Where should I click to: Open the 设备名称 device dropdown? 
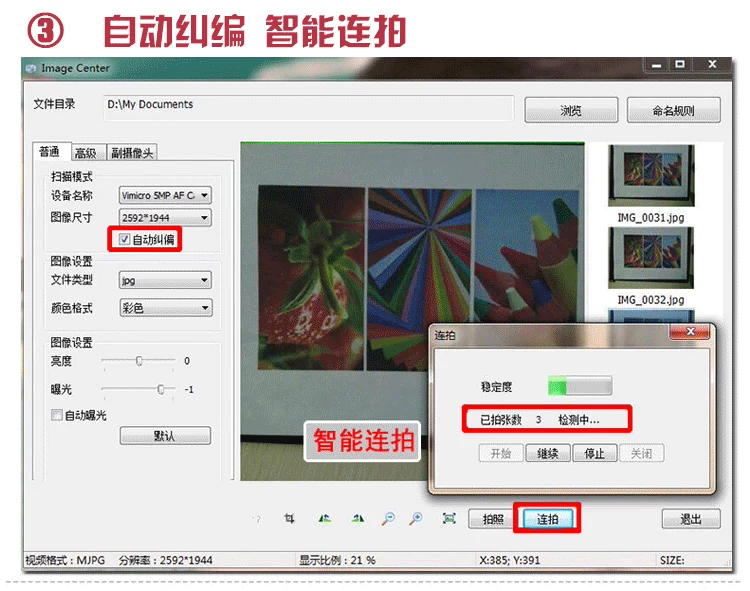tap(165, 195)
